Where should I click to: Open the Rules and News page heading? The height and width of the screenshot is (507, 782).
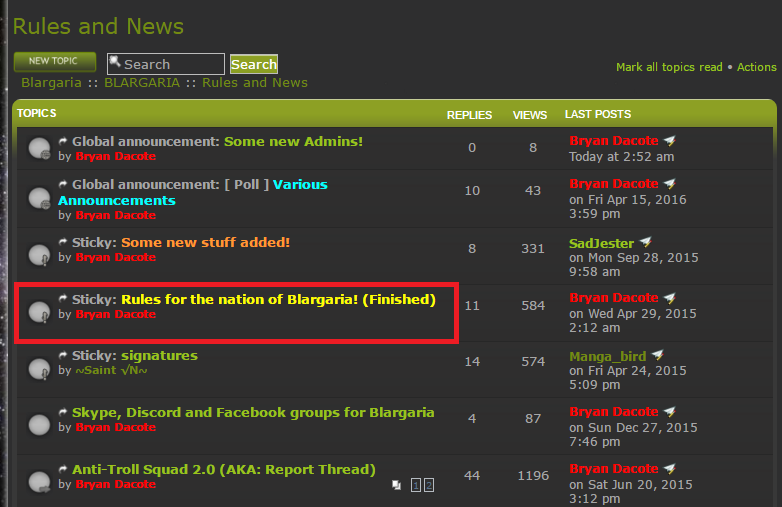pyautogui.click(x=98, y=26)
